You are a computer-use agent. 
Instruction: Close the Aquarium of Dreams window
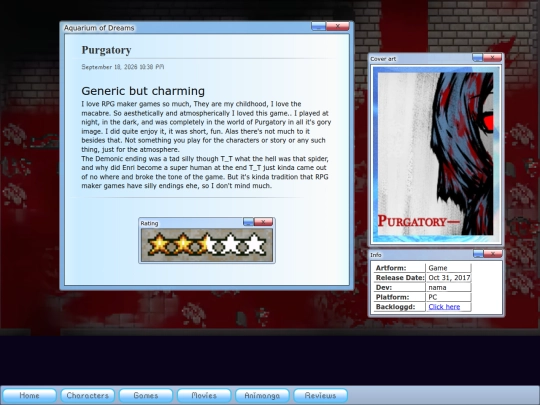338,26
